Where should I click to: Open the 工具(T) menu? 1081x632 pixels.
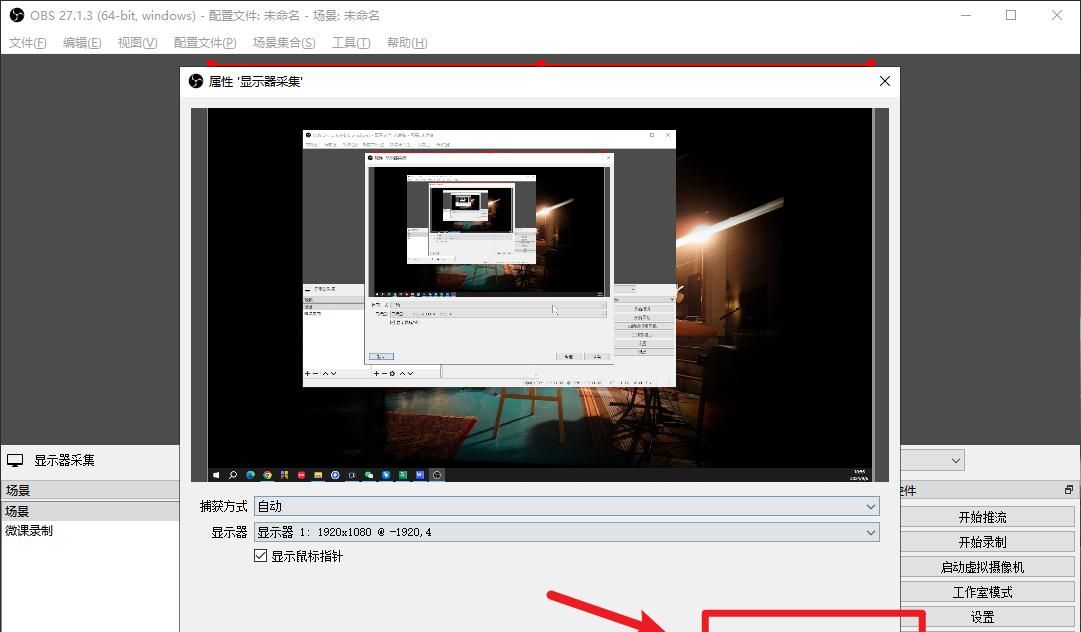pyautogui.click(x=351, y=43)
